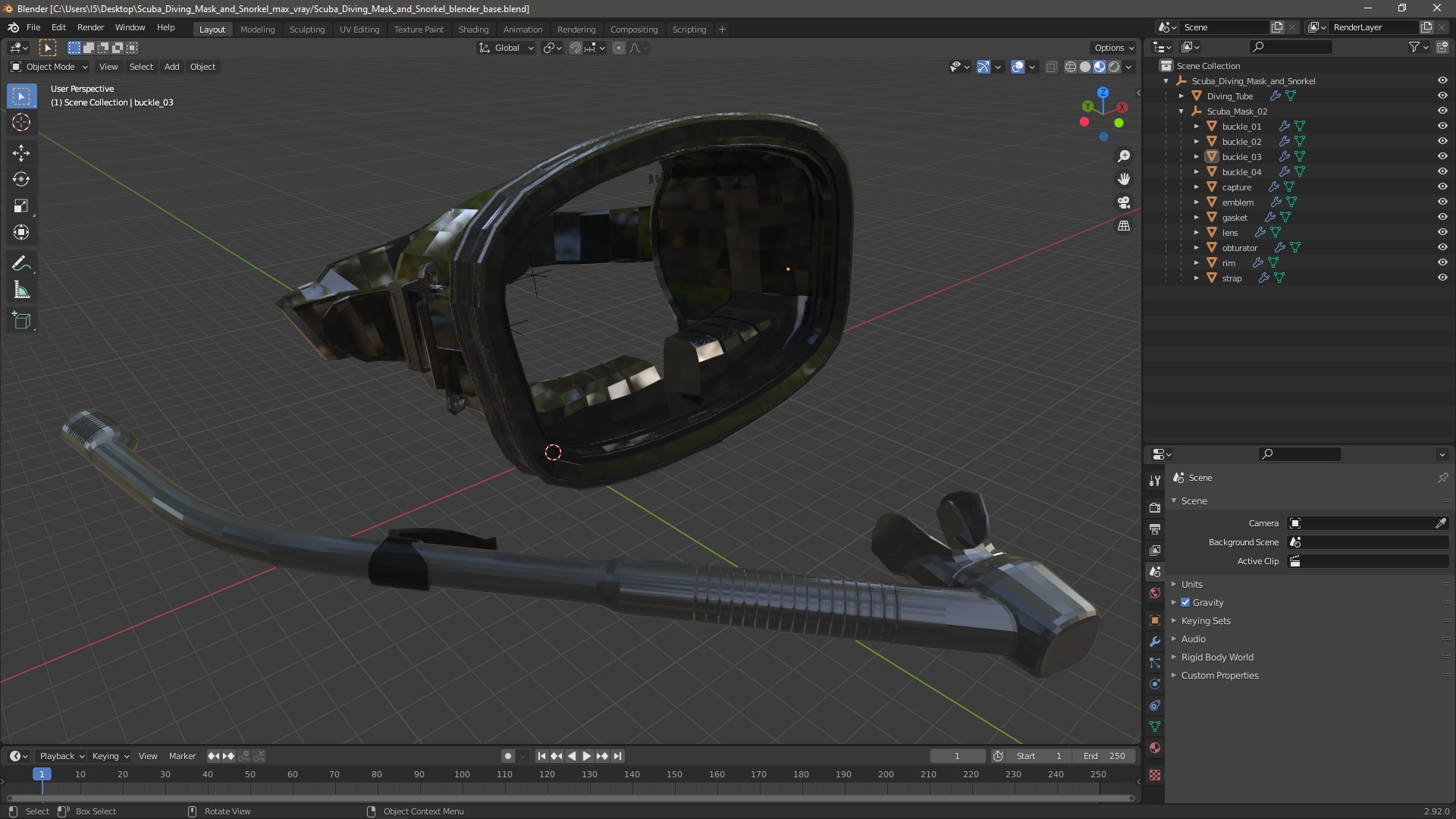The width and height of the screenshot is (1456, 819).
Task: Toggle X-ray mode in viewport header
Action: click(x=1051, y=67)
